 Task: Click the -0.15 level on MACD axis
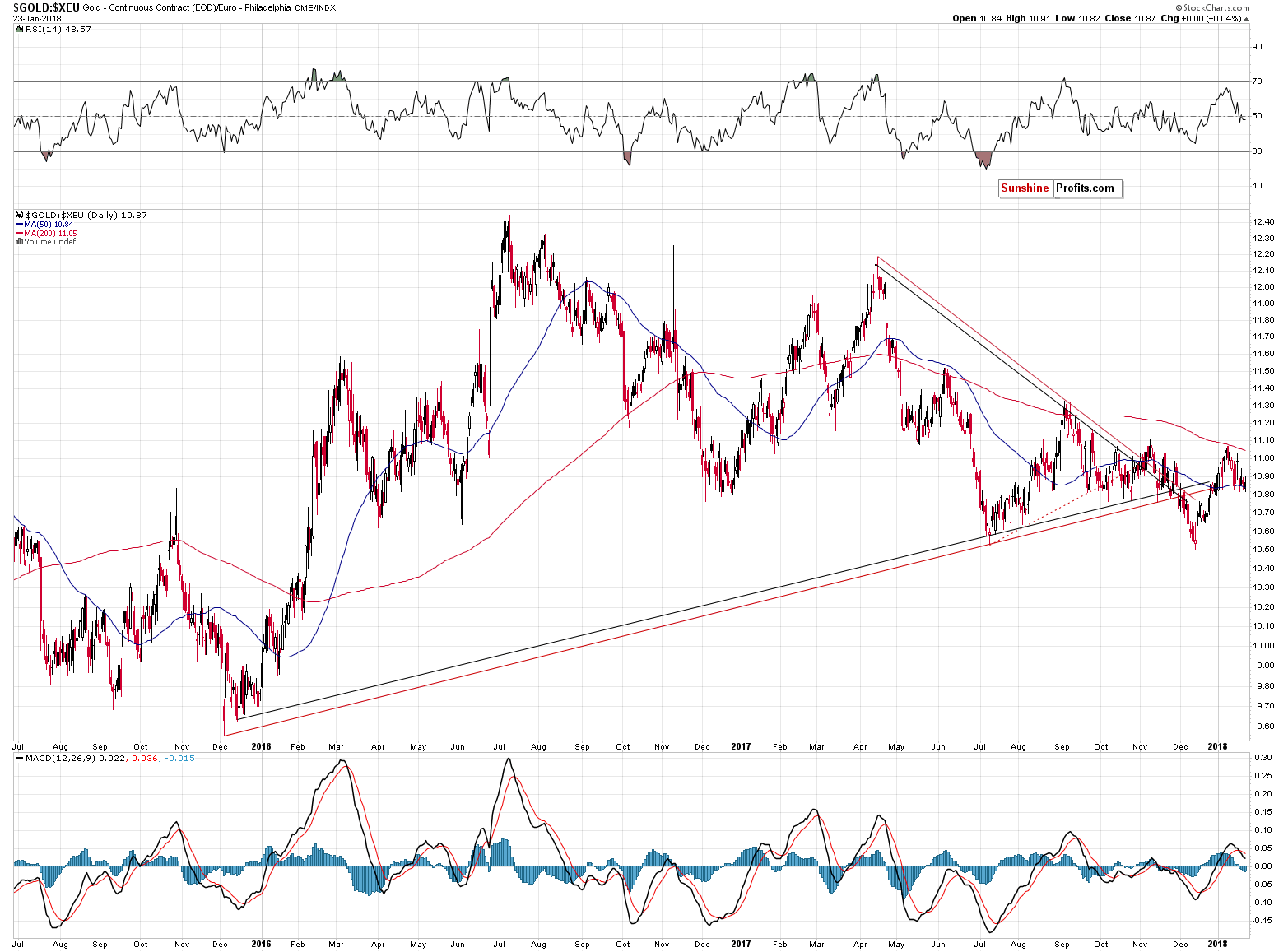1262,922
